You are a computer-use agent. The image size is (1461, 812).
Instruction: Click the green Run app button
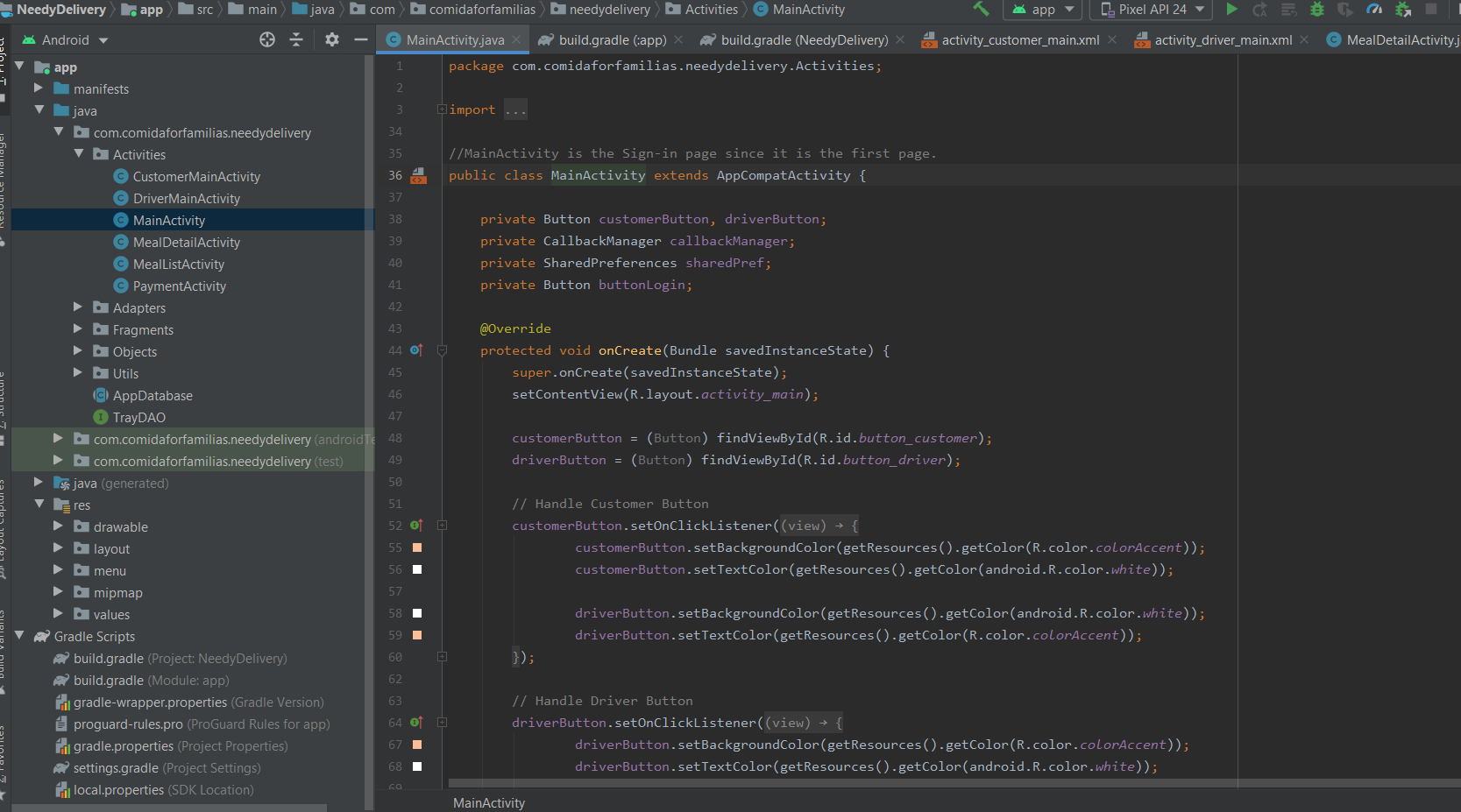pyautogui.click(x=1231, y=10)
